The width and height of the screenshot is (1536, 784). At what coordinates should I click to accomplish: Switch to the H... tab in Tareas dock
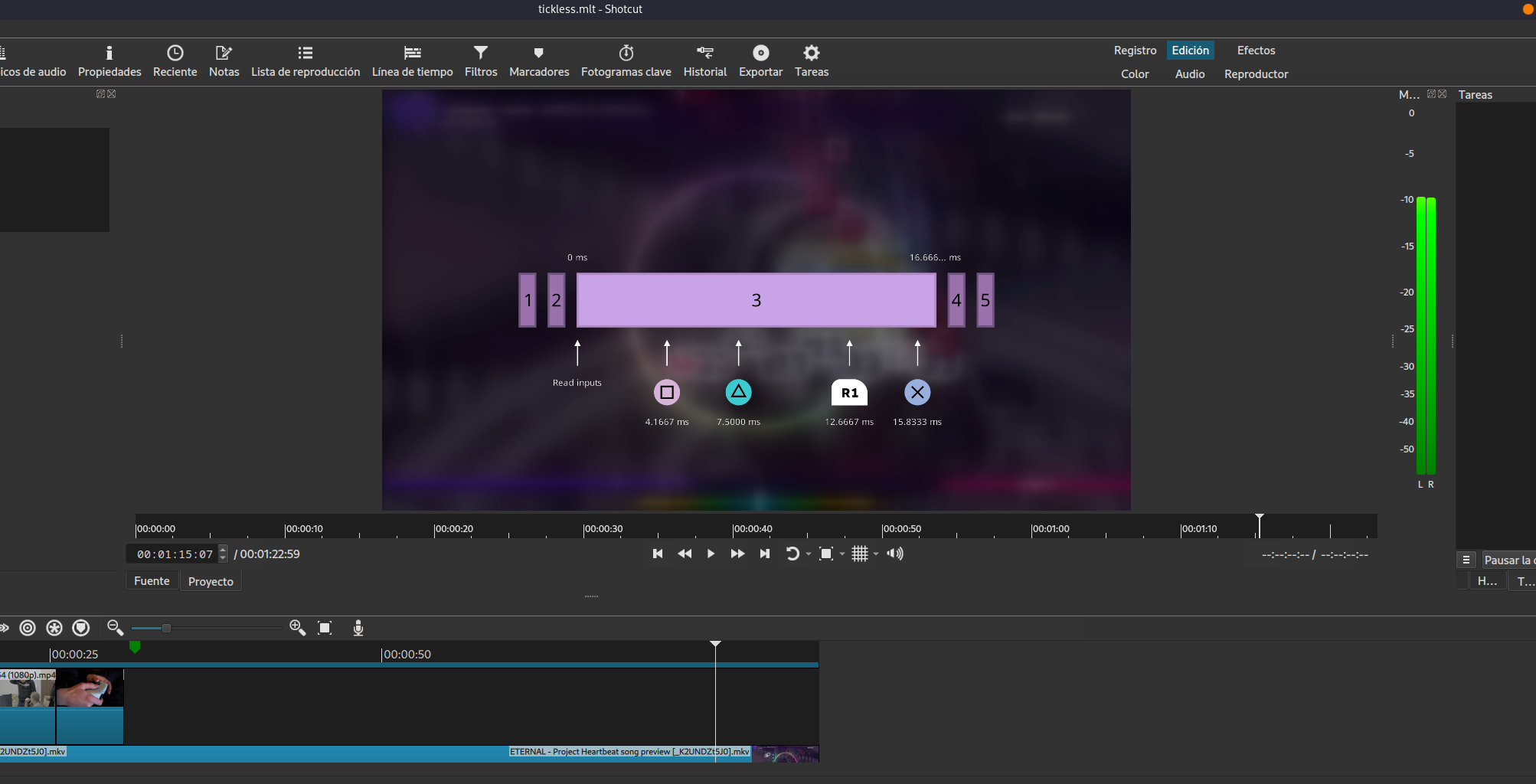(1487, 581)
